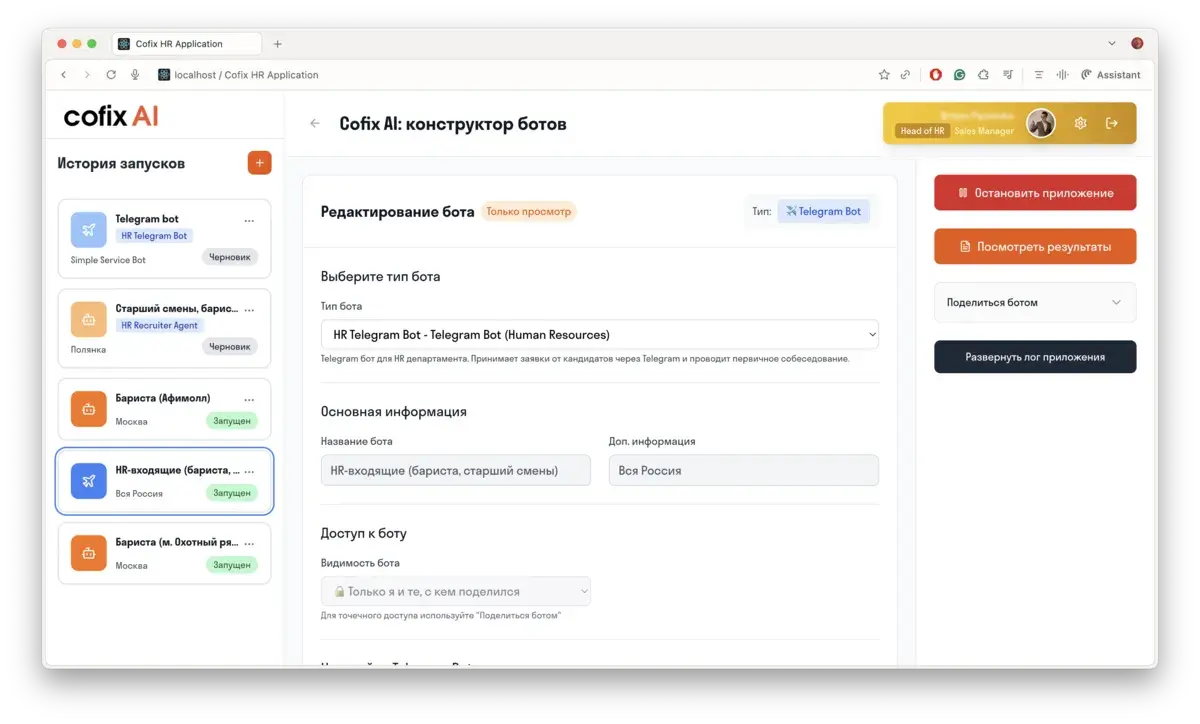The width and height of the screenshot is (1200, 724).
Task: Go back with the browser back arrow
Action: (x=64, y=75)
